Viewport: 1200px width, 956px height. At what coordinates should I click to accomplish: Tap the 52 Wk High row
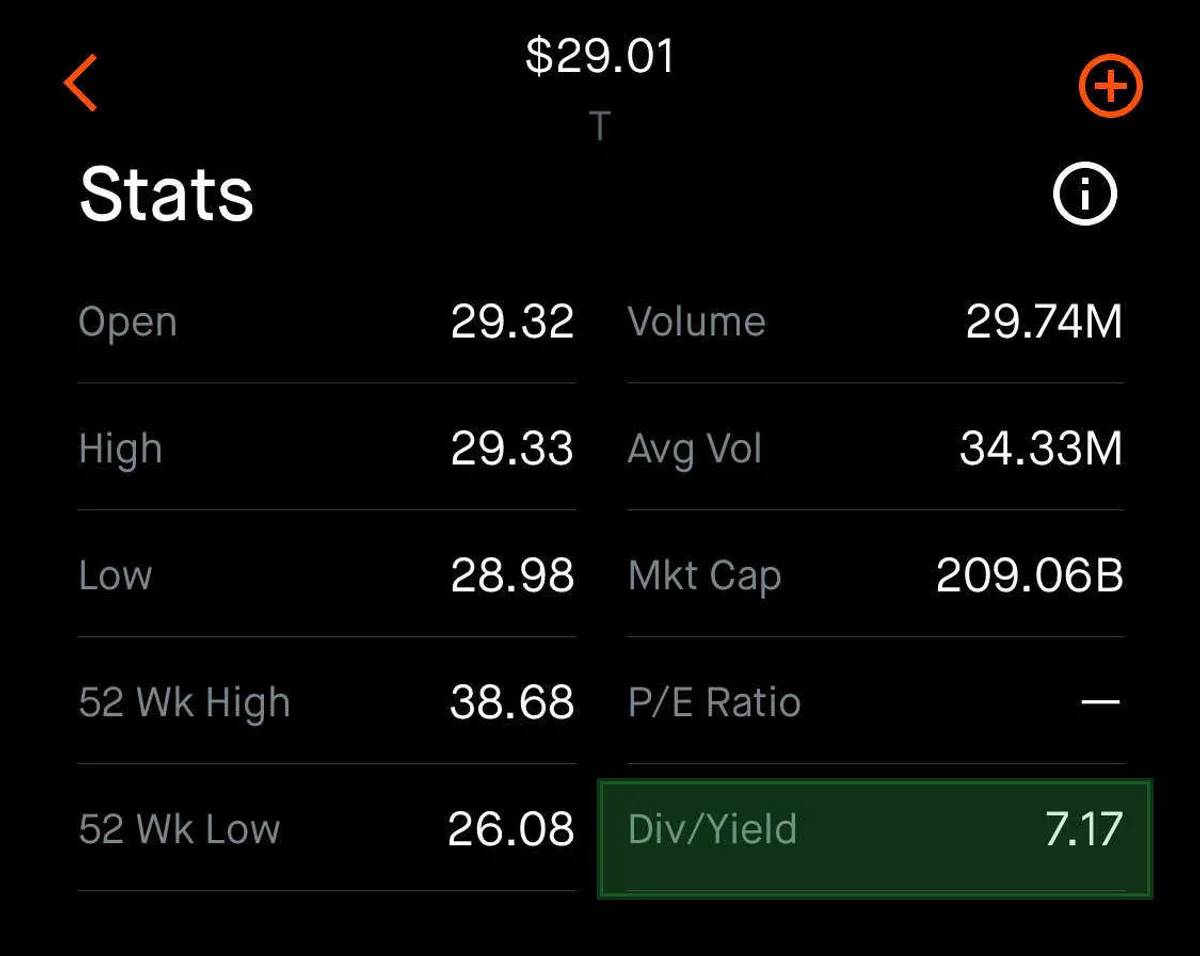326,703
